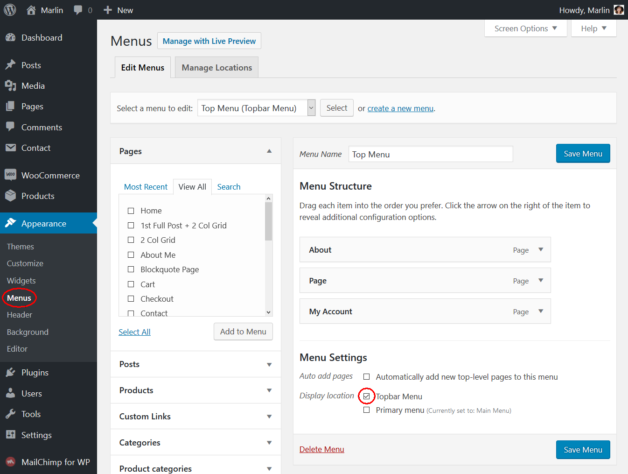Check the 1st Full Post + 2 Col Grid checkbox

pos(131,225)
